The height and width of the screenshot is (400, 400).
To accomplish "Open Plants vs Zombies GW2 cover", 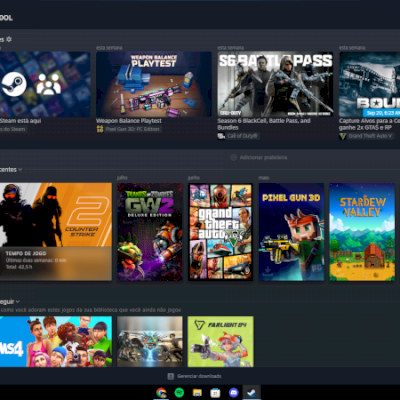I will click(150, 232).
